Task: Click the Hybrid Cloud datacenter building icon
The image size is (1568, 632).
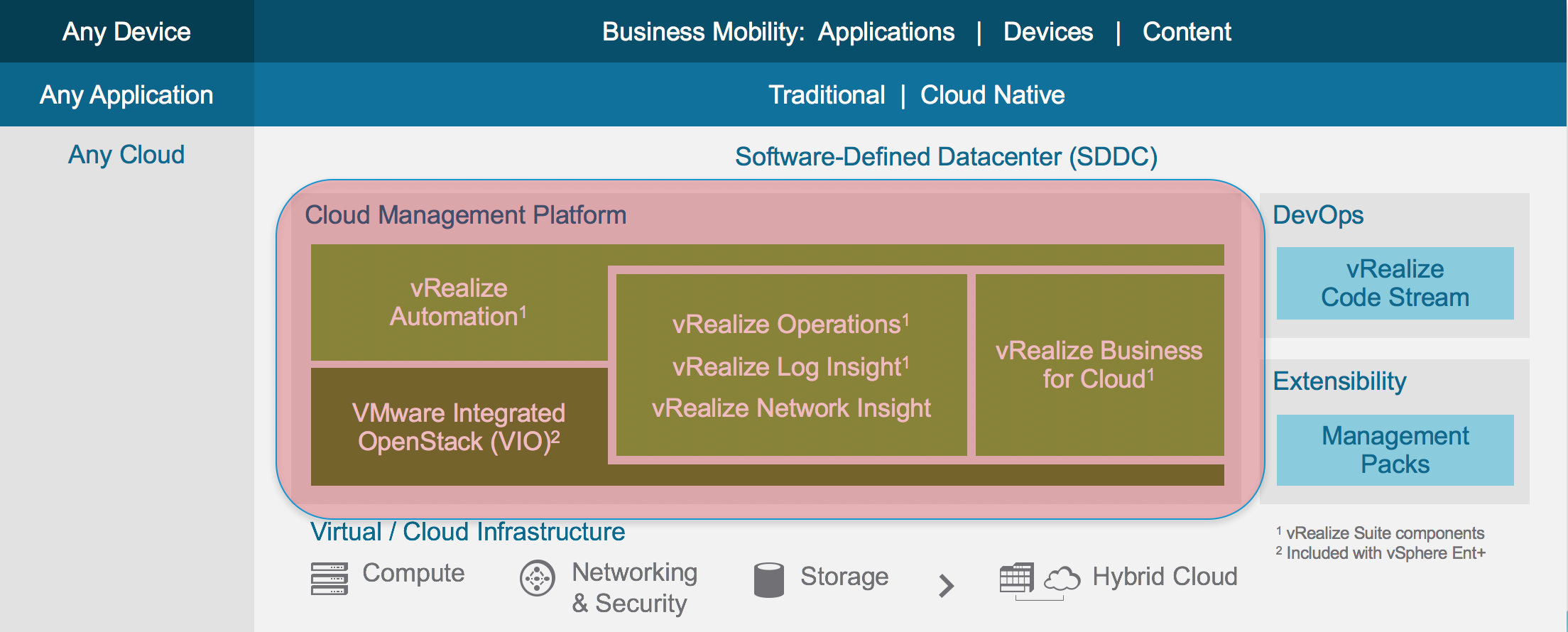Action: (1016, 578)
